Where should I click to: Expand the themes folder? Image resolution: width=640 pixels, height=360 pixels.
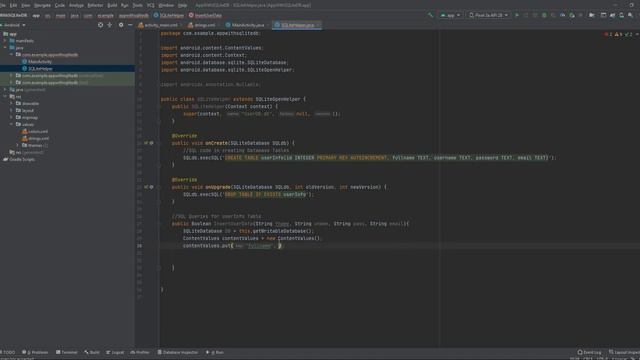(x=18, y=145)
